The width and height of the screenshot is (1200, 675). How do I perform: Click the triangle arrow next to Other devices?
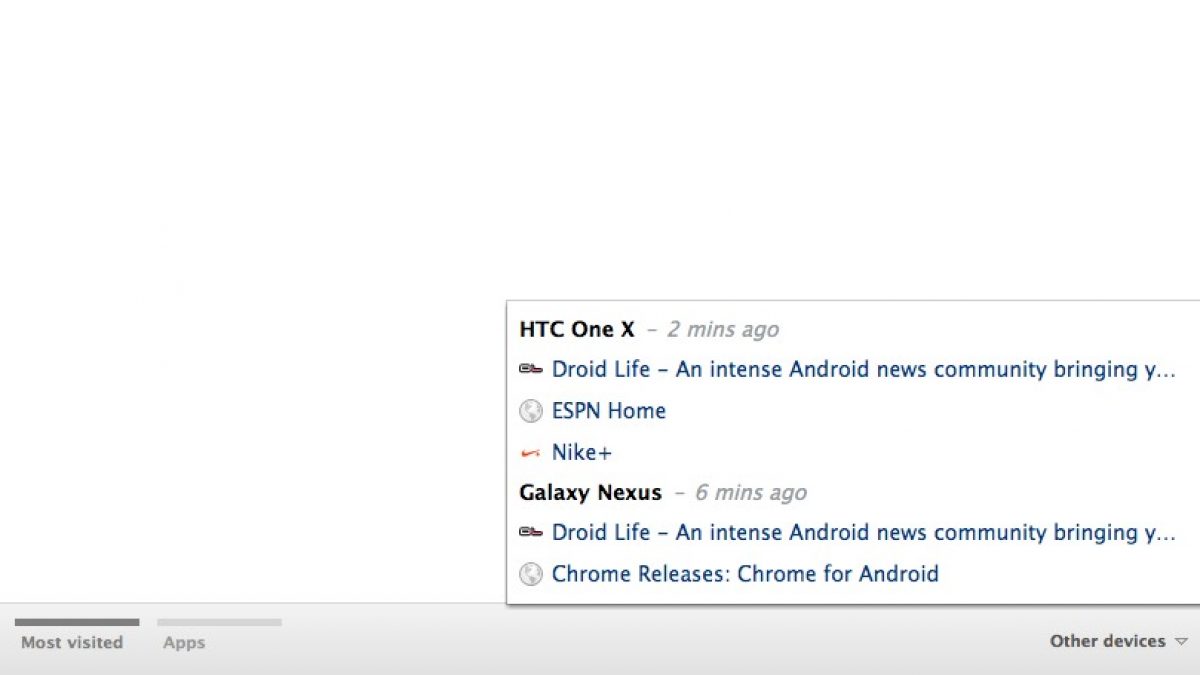click(x=1181, y=642)
